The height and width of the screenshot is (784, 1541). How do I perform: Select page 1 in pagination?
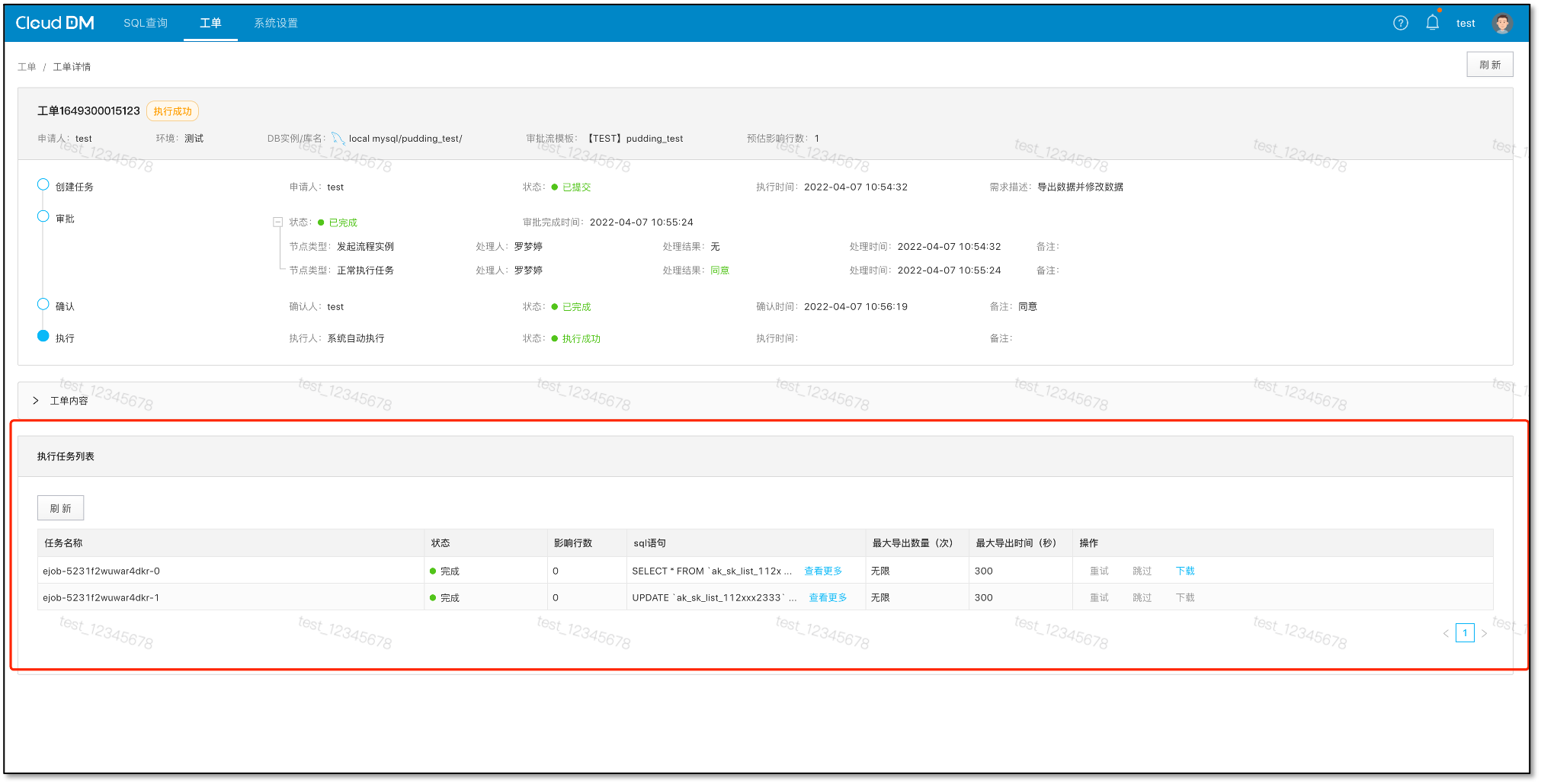tap(1465, 633)
